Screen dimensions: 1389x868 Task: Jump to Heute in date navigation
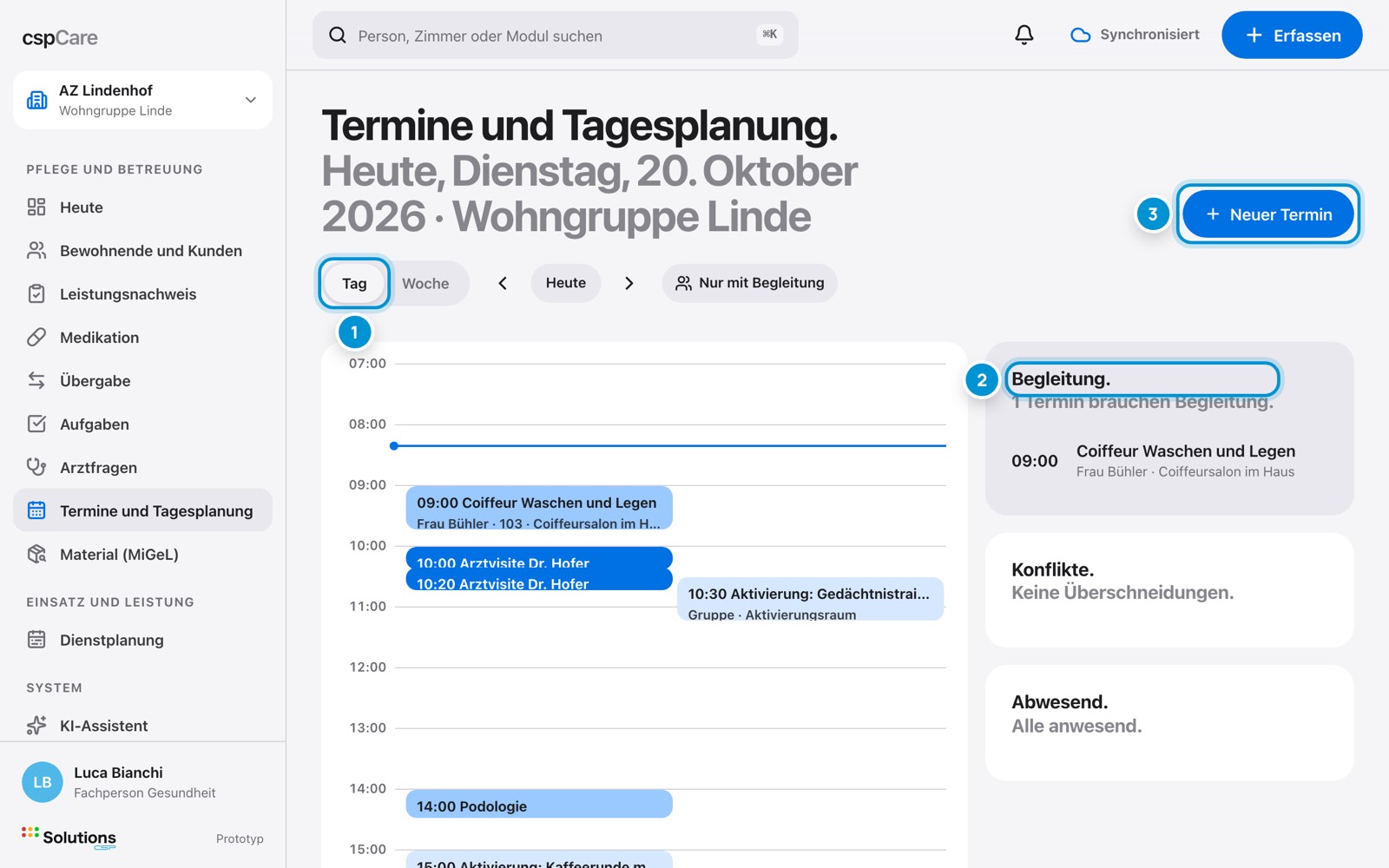(x=566, y=283)
